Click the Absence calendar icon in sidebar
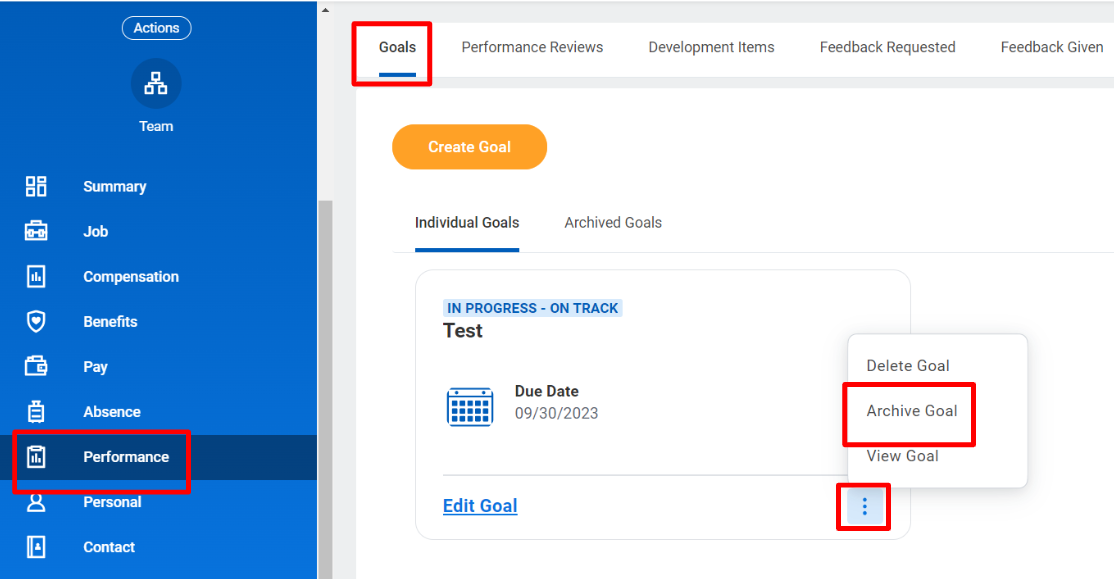The height and width of the screenshot is (579, 1114). tap(36, 411)
